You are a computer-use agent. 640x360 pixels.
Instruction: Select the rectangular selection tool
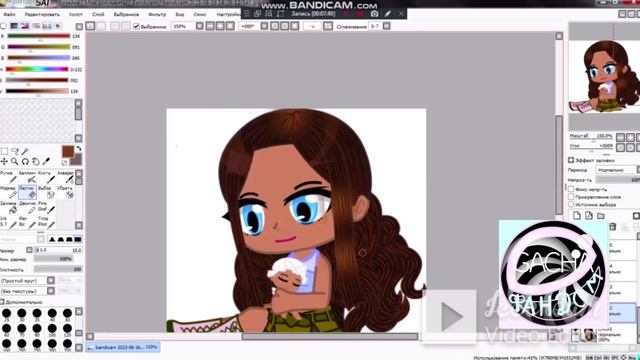(x=4, y=151)
